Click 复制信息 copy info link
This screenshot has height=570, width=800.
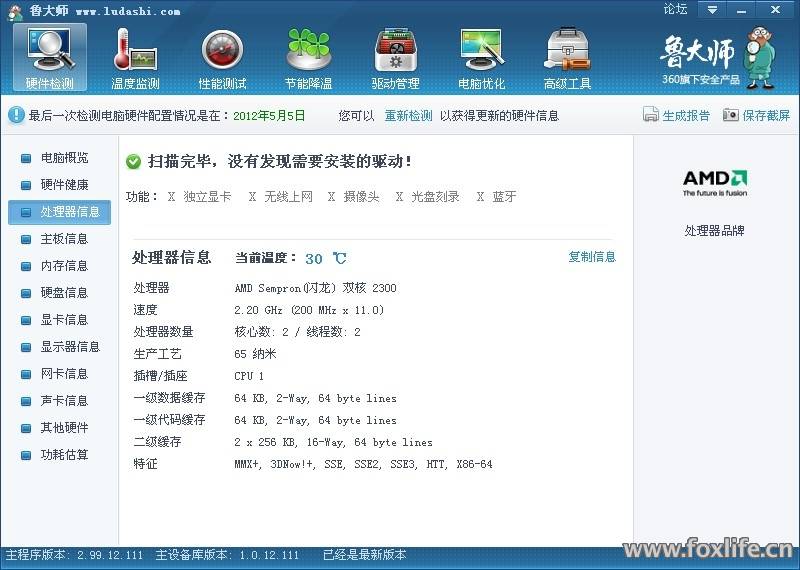592,257
